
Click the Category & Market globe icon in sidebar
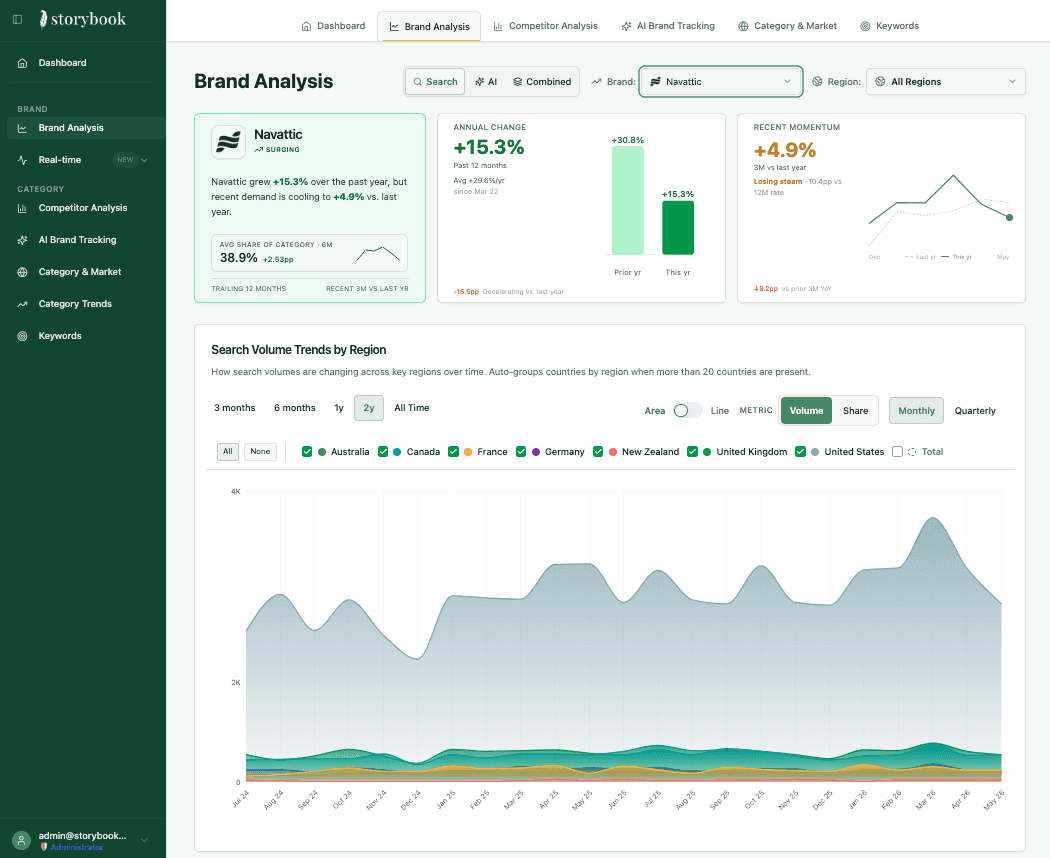click(x=22, y=272)
